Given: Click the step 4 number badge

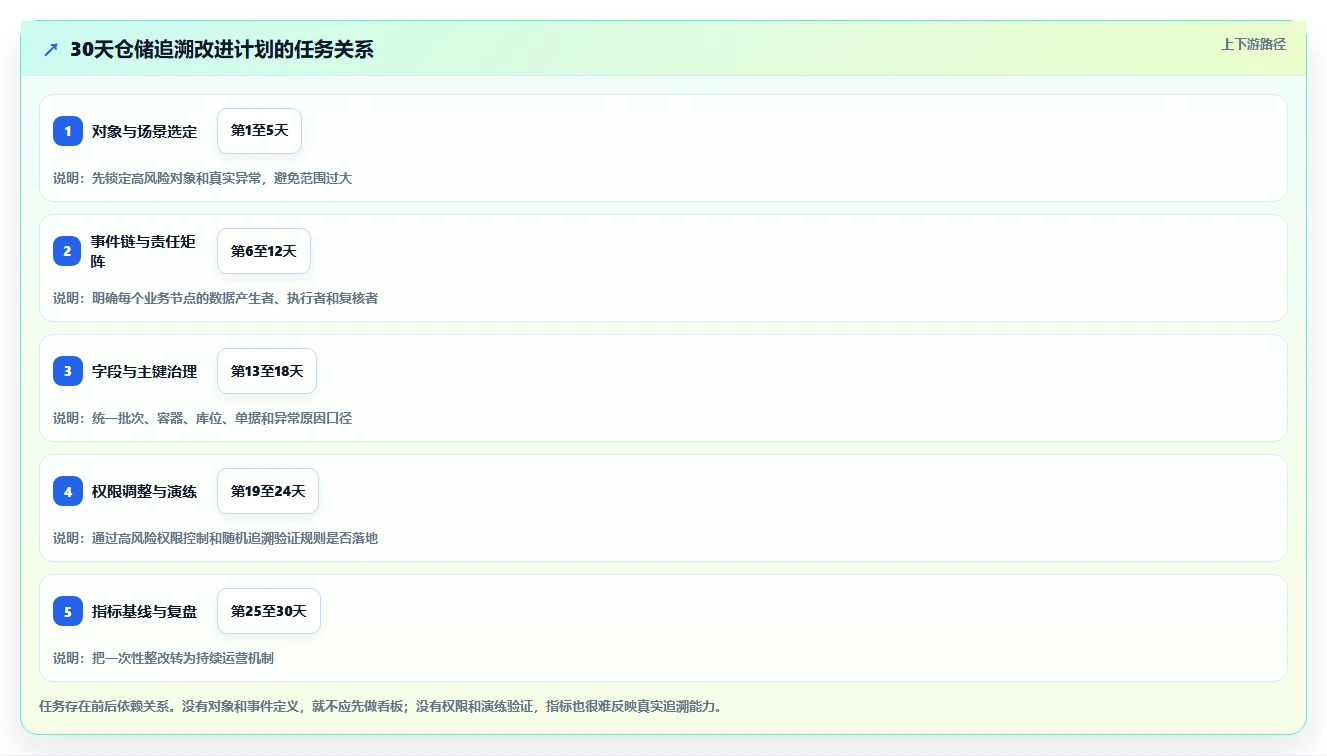Looking at the screenshot, I should pos(68,491).
